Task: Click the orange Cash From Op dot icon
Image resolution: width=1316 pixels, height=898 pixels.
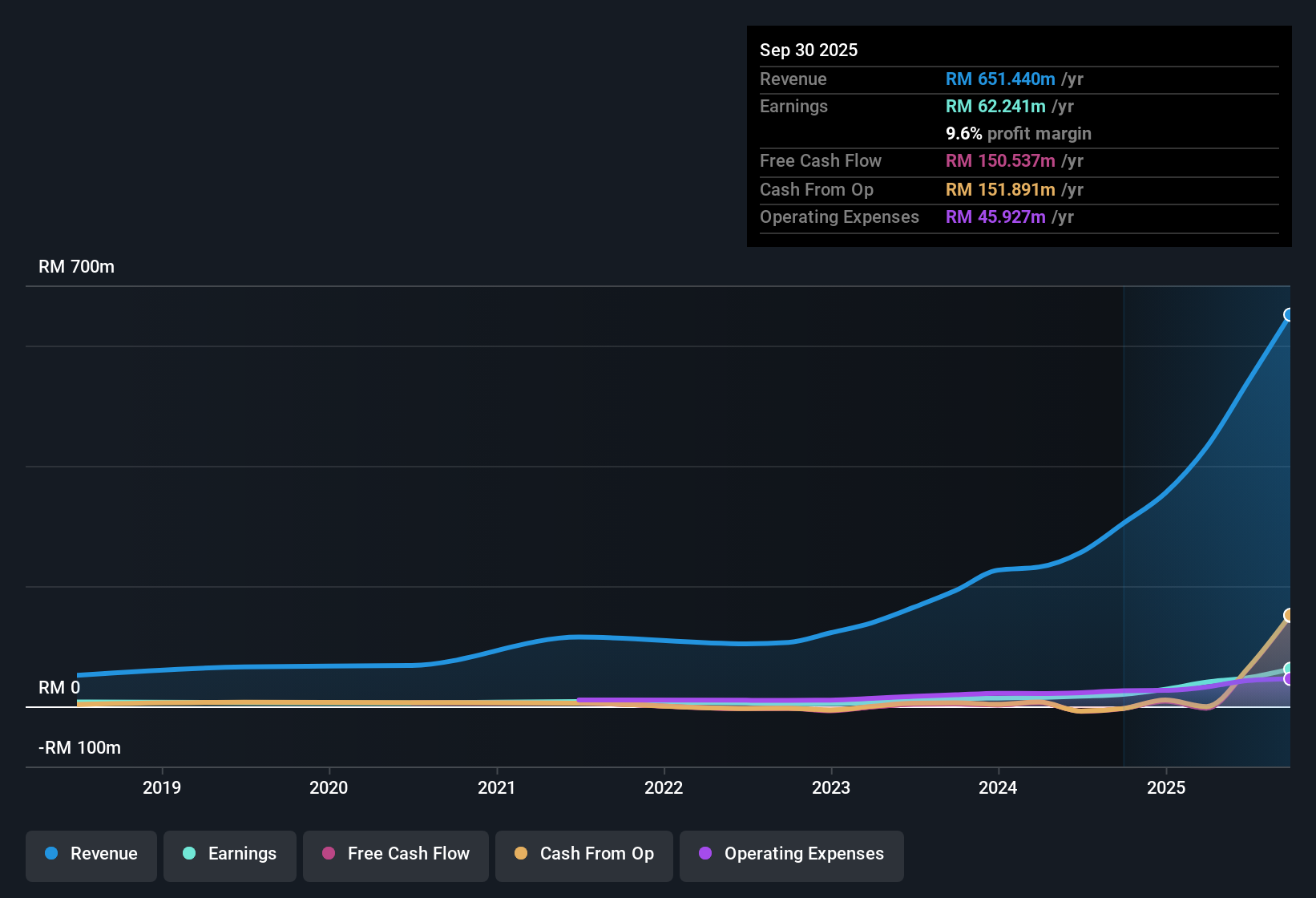Action: pyautogui.click(x=521, y=854)
